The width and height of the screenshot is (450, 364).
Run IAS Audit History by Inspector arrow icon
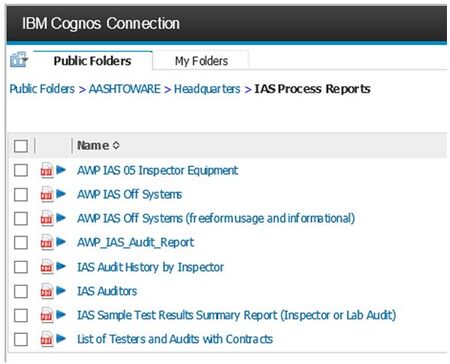pos(61,267)
